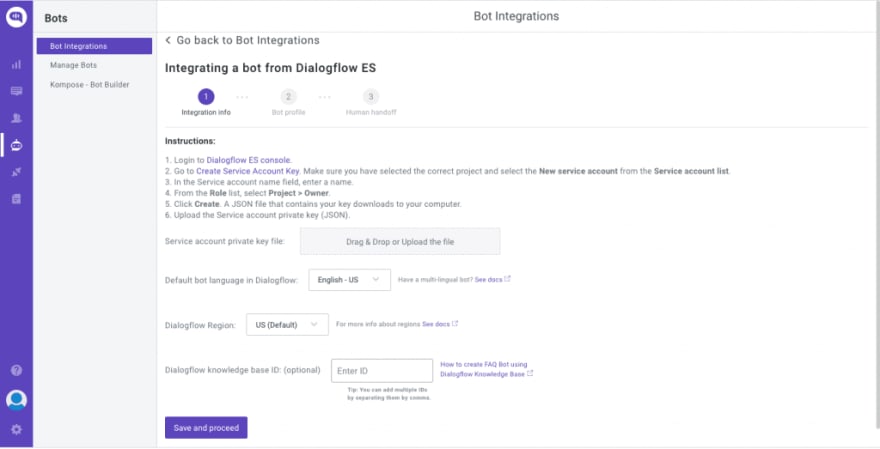880x449 pixels.
Task: Select step 2 Bot profile
Action: (x=288, y=102)
